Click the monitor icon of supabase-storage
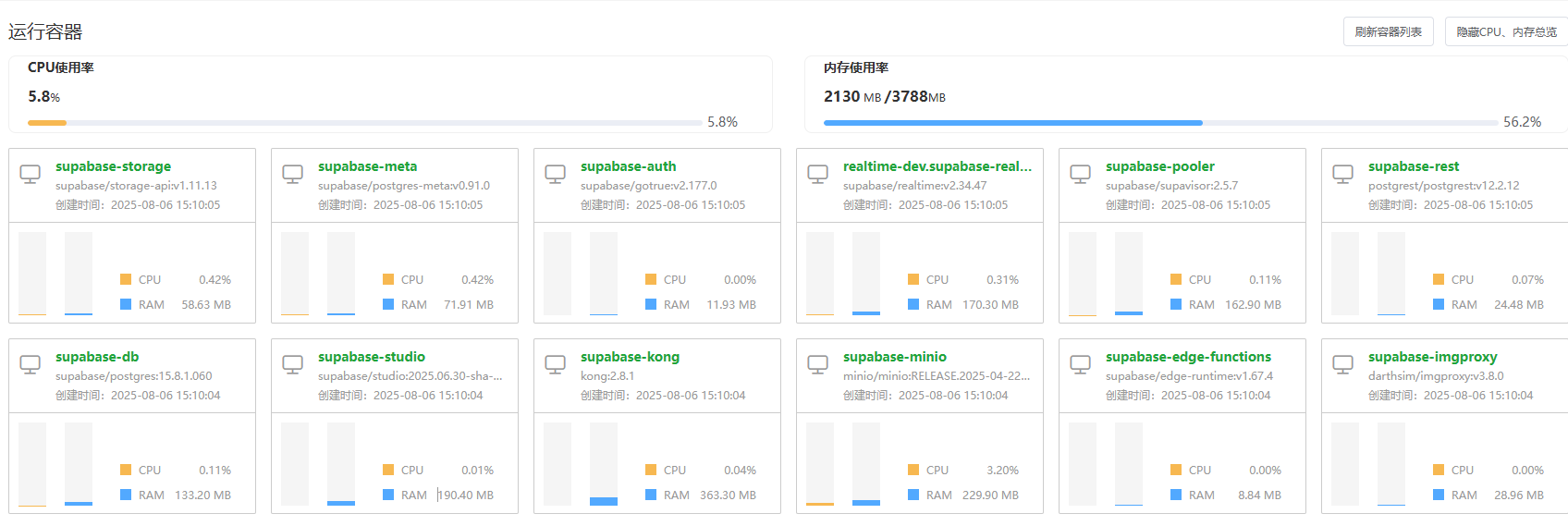 (x=31, y=174)
